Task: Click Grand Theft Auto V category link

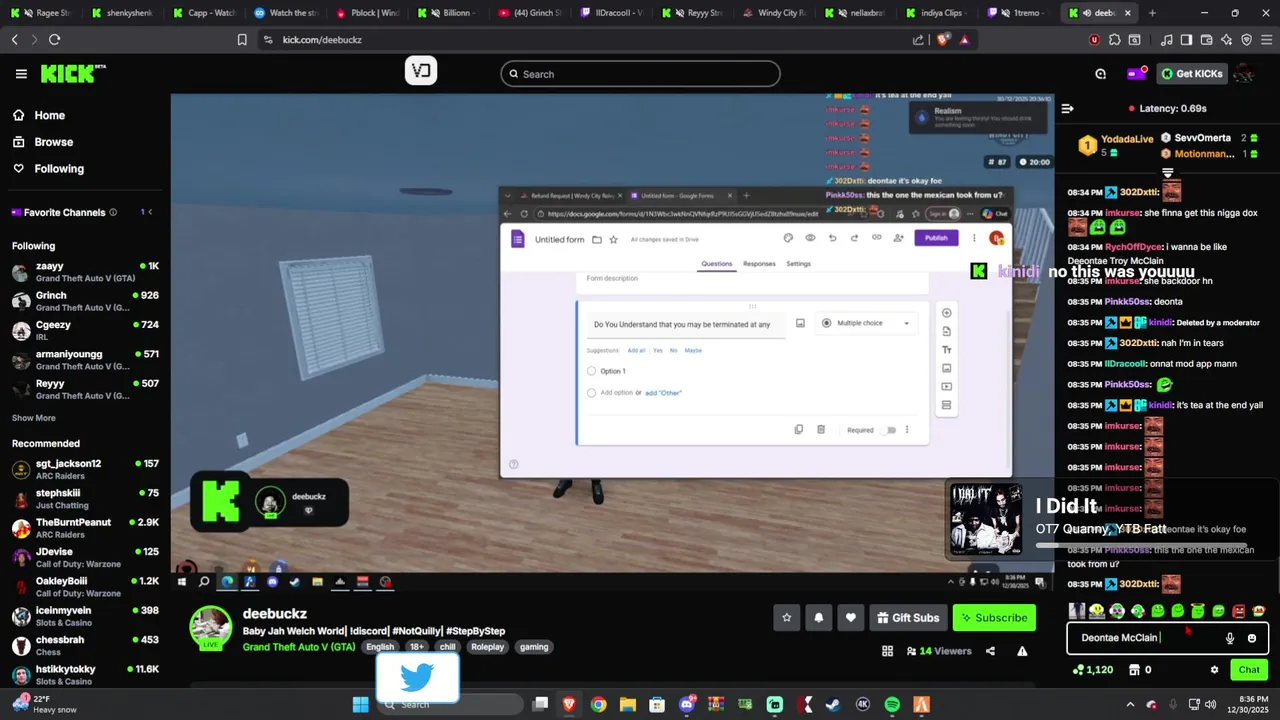Action: [299, 647]
